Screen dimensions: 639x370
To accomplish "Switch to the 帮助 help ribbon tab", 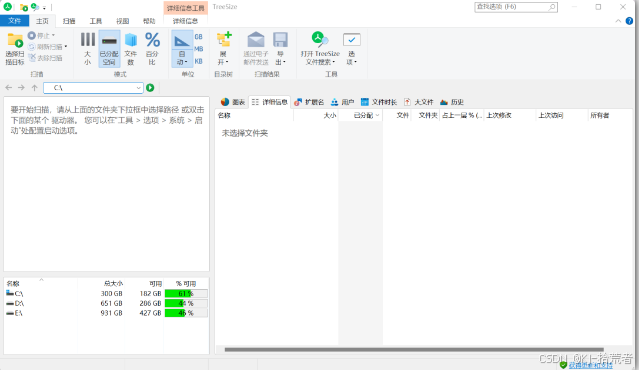I will pos(149,21).
